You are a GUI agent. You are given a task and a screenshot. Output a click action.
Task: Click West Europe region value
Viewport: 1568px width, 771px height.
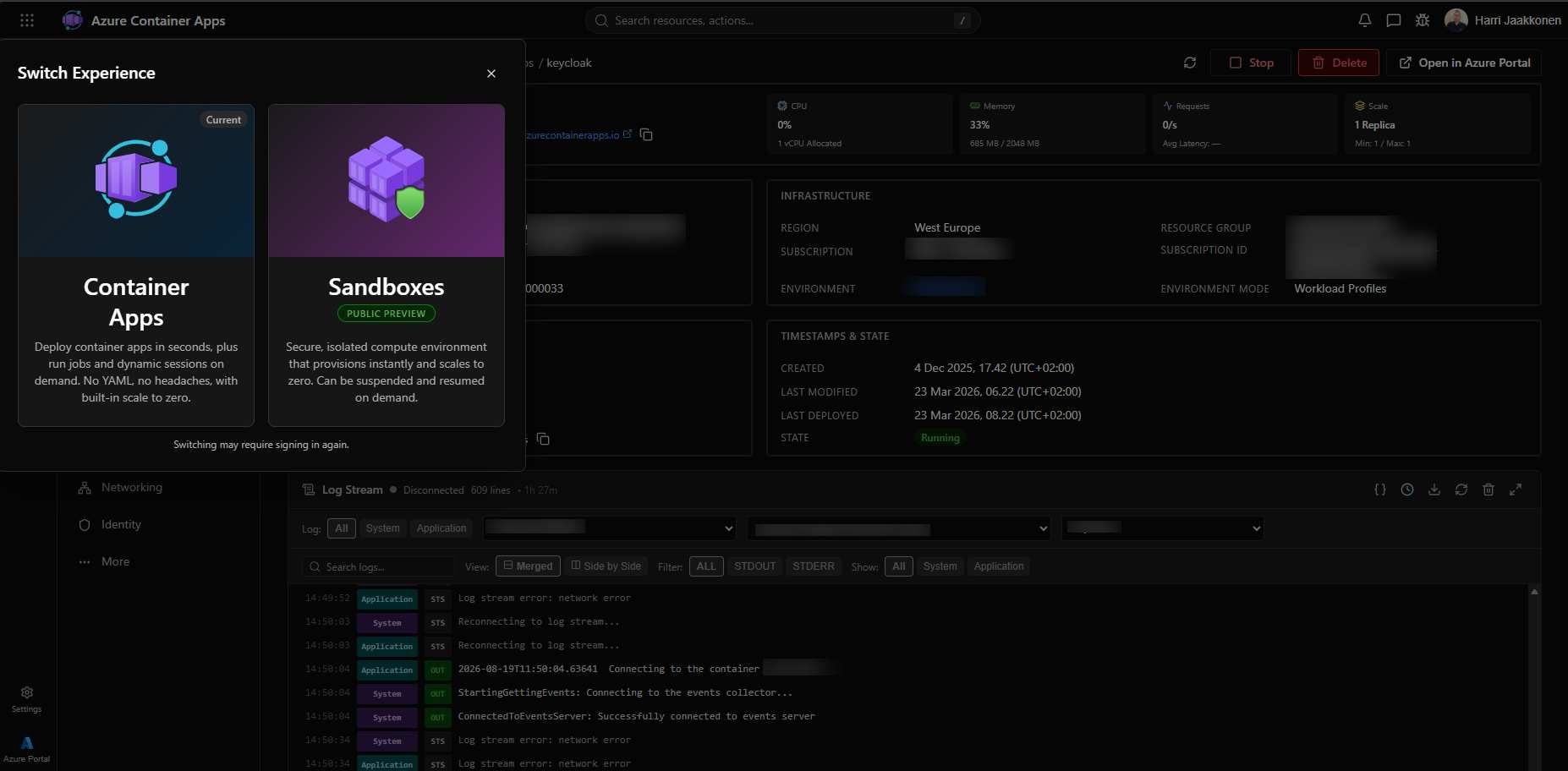pos(947,228)
